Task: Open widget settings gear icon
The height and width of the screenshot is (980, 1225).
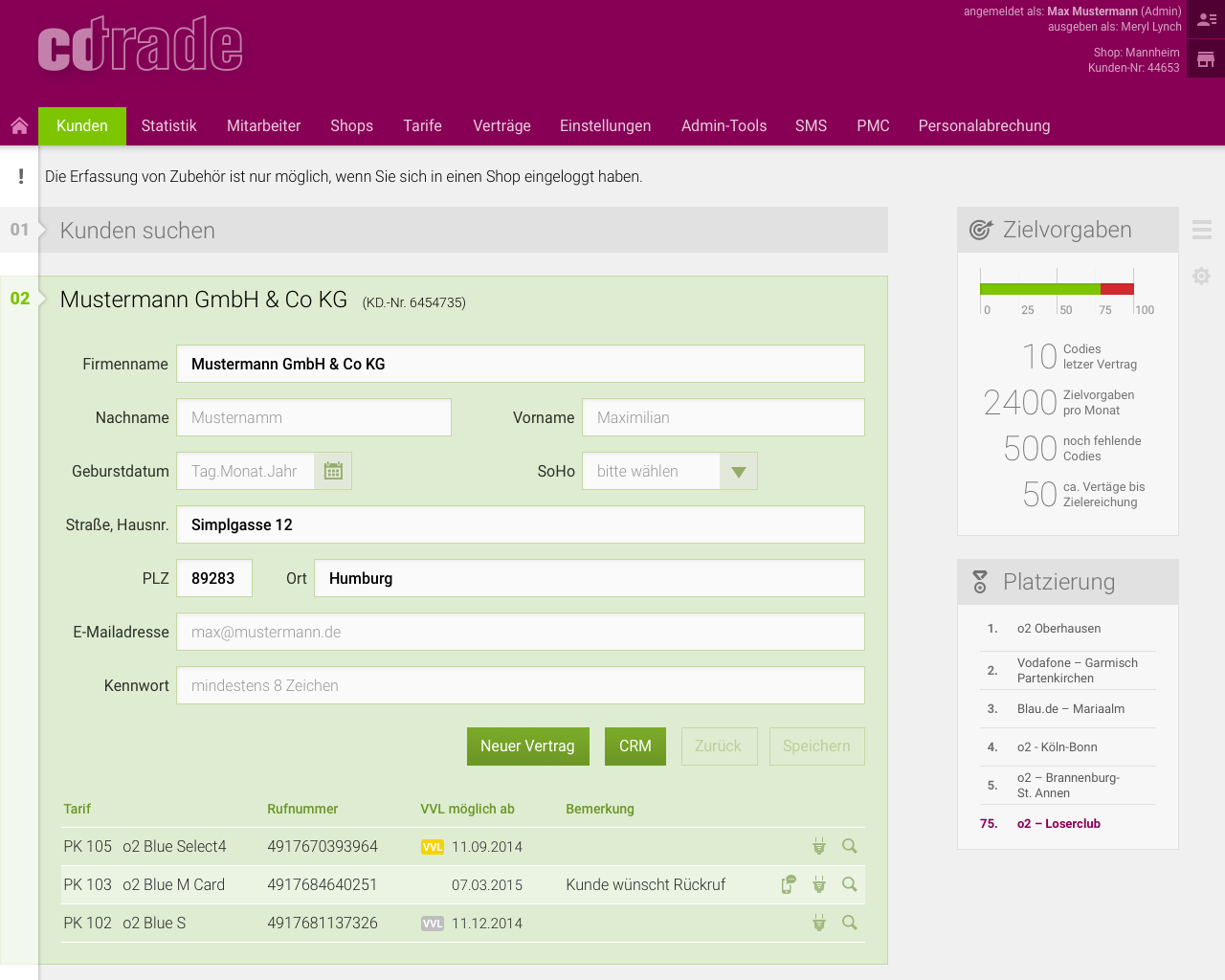Action: pos(1201,276)
